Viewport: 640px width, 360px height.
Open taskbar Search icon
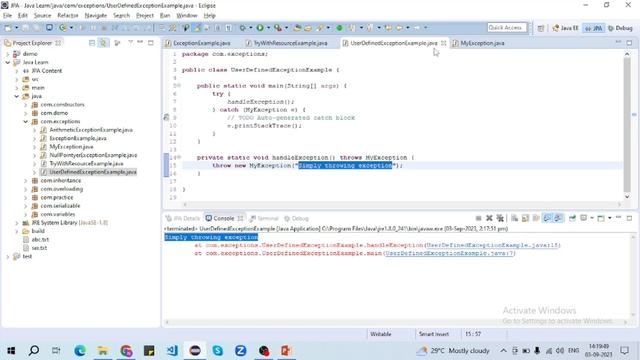click(34, 351)
